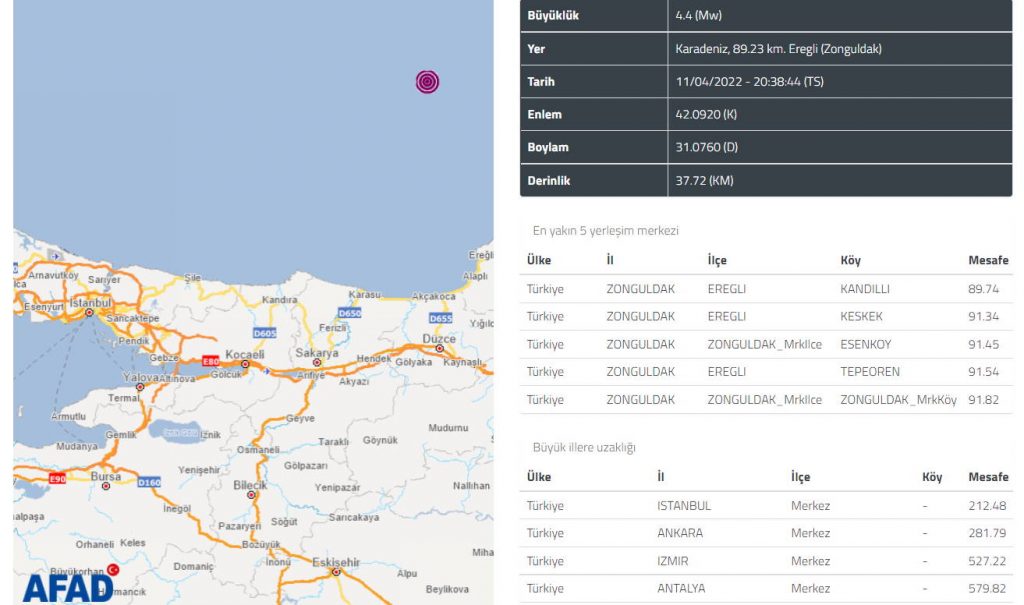The image size is (1024, 605).
Task: Click the blue D650 road shield
Action: click(349, 313)
